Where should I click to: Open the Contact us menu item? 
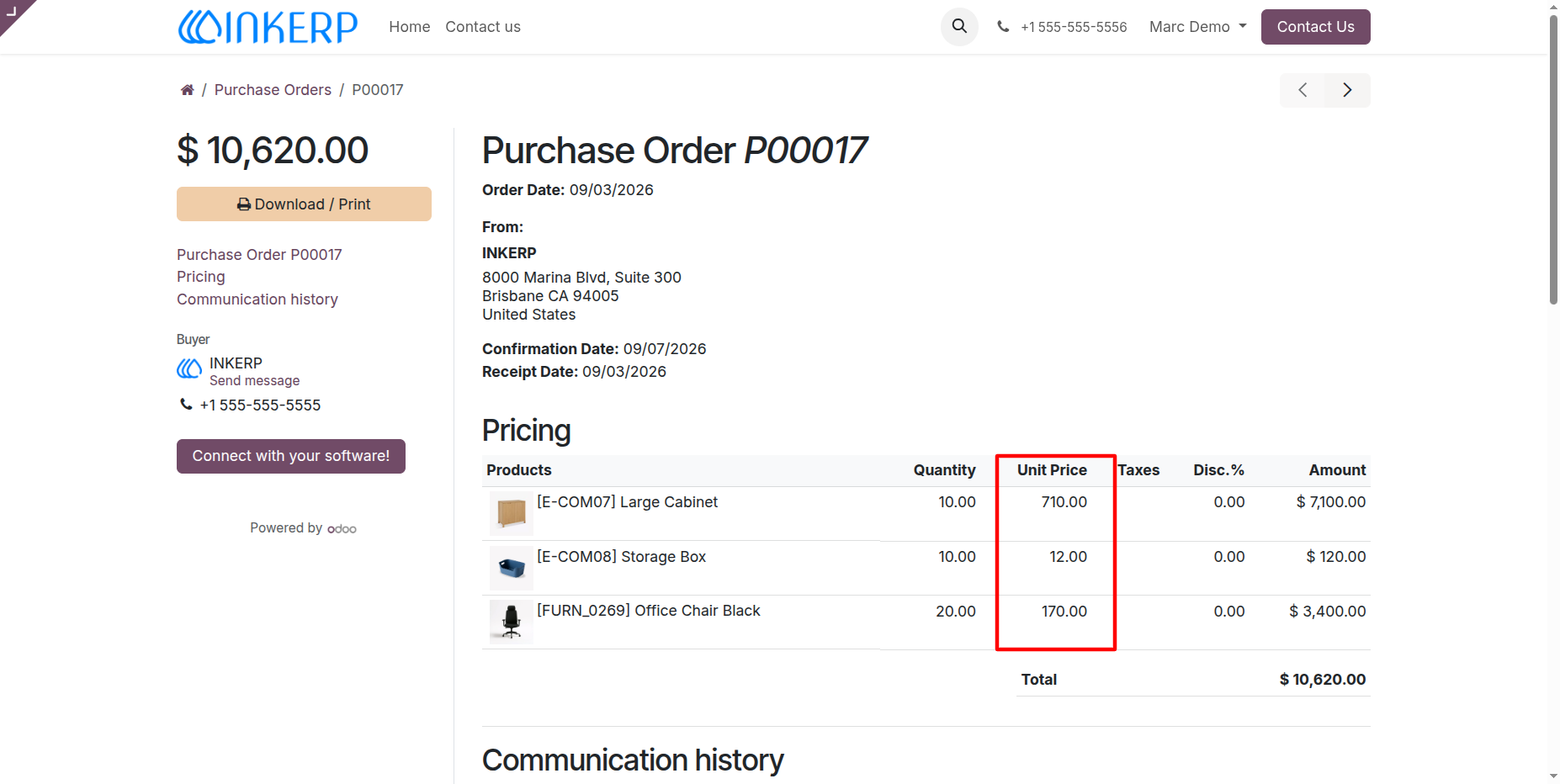tap(483, 27)
